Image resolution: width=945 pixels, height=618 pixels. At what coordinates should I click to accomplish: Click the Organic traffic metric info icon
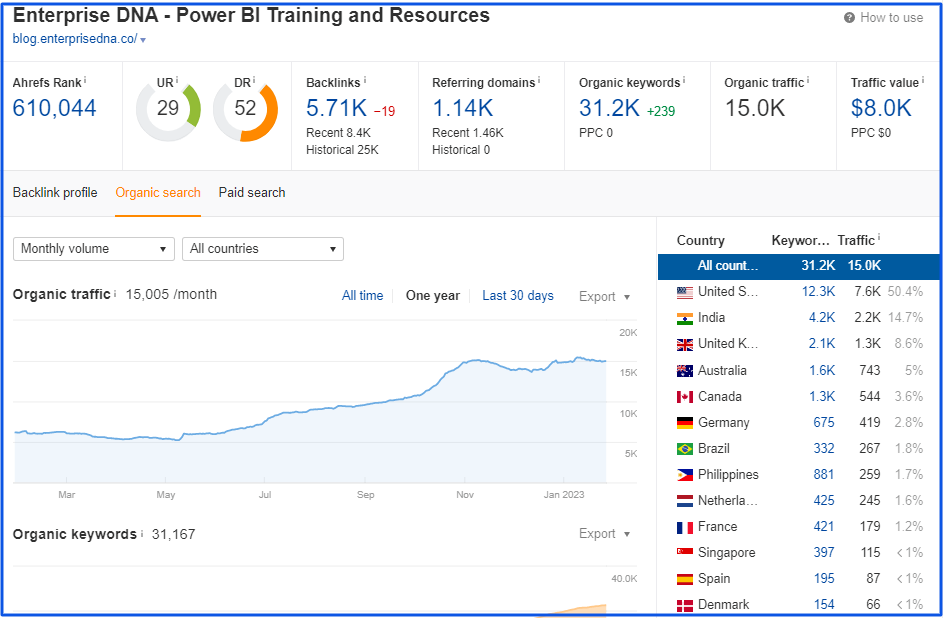pos(808,80)
